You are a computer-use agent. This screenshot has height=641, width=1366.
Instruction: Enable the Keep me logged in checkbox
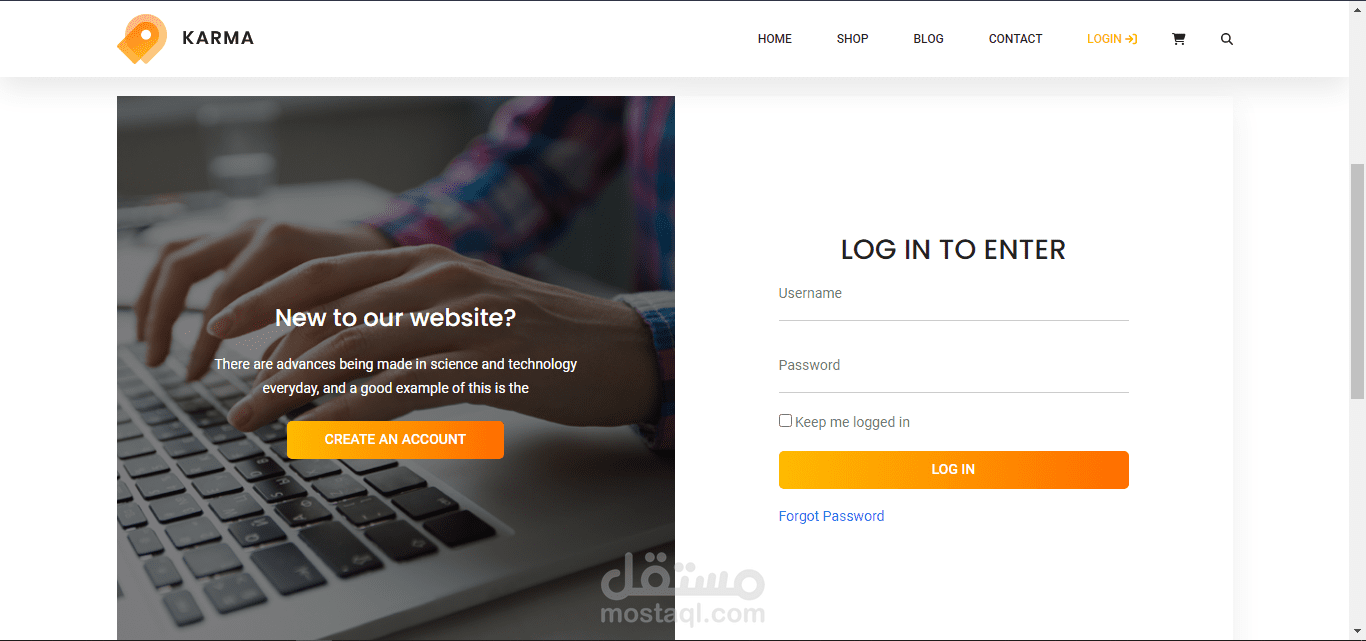pos(785,421)
